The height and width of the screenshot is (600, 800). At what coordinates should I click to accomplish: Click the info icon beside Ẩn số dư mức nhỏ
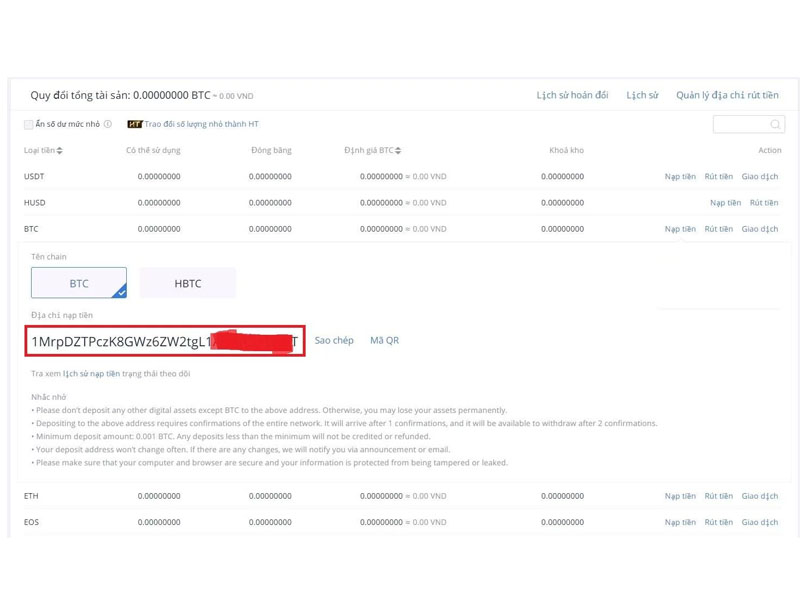(x=108, y=124)
